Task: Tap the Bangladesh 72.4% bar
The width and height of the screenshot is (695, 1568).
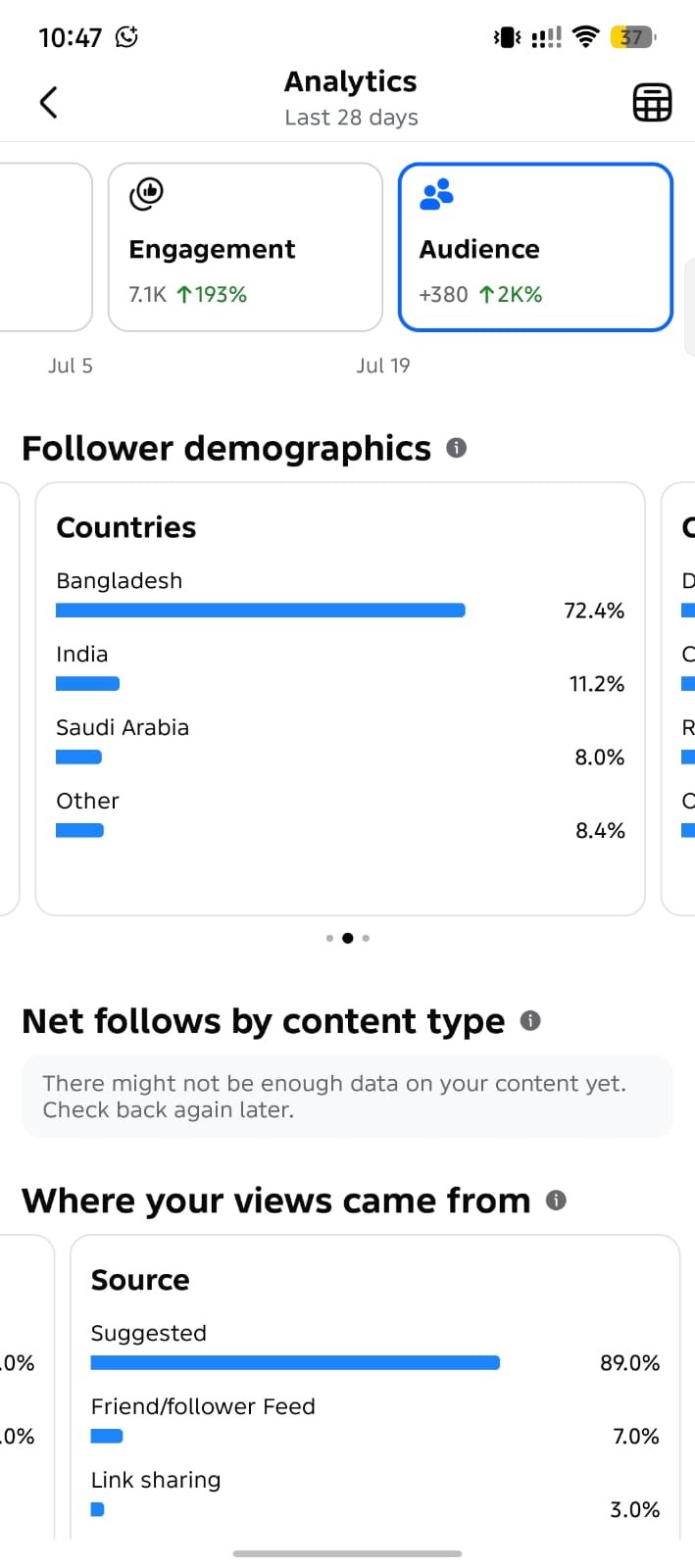Action: [261, 611]
